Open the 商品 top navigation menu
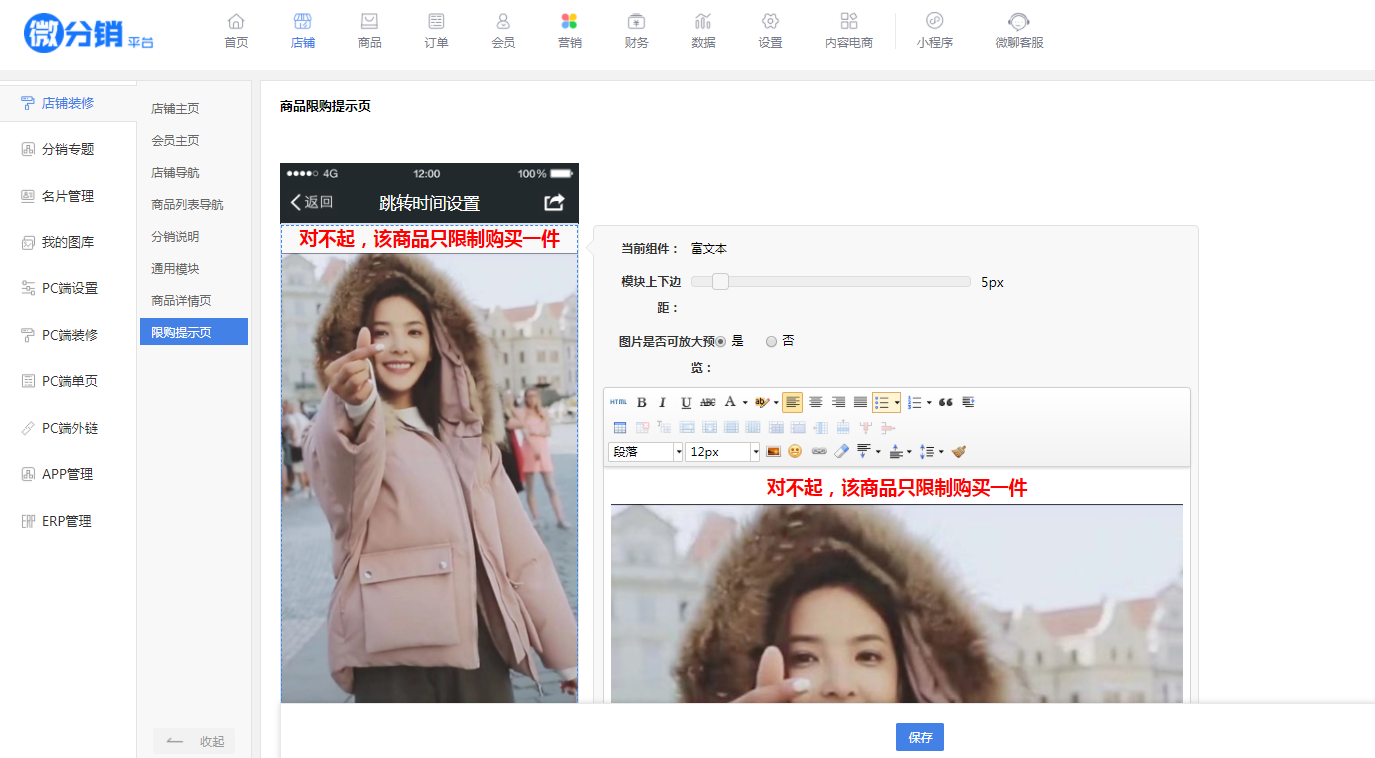The image size is (1375, 758). pyautogui.click(x=369, y=30)
